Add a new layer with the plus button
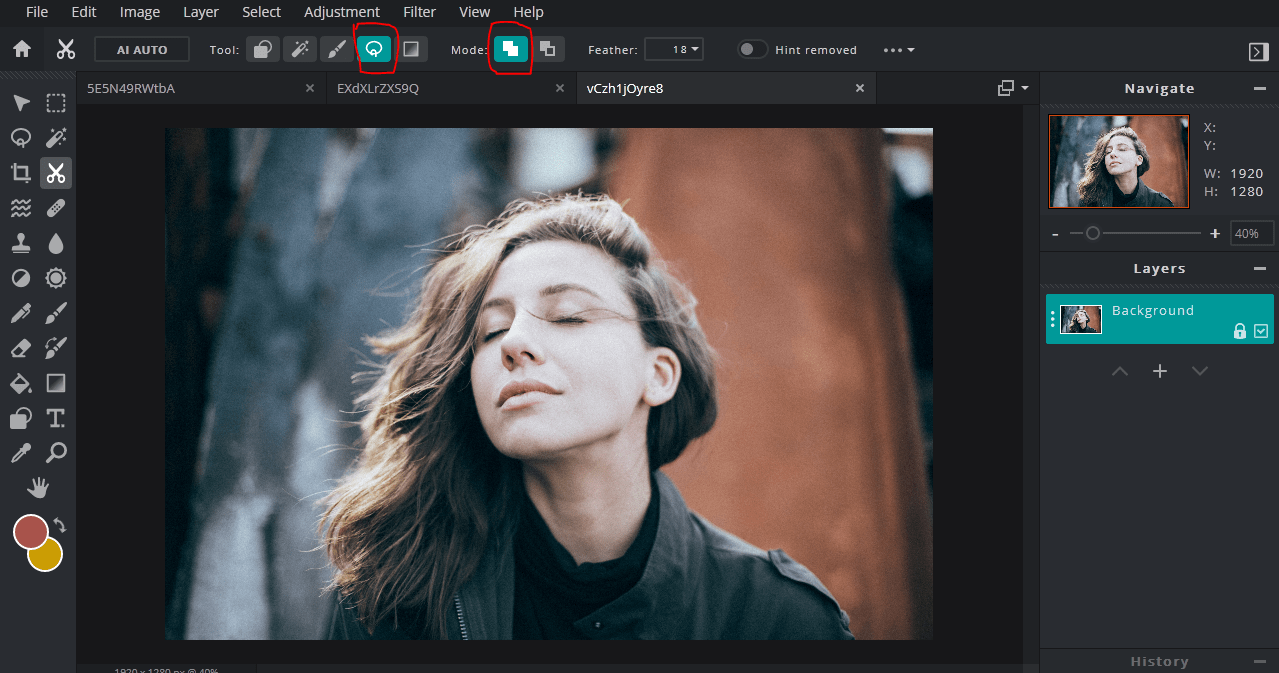Image resolution: width=1279 pixels, height=673 pixels. [x=1159, y=370]
